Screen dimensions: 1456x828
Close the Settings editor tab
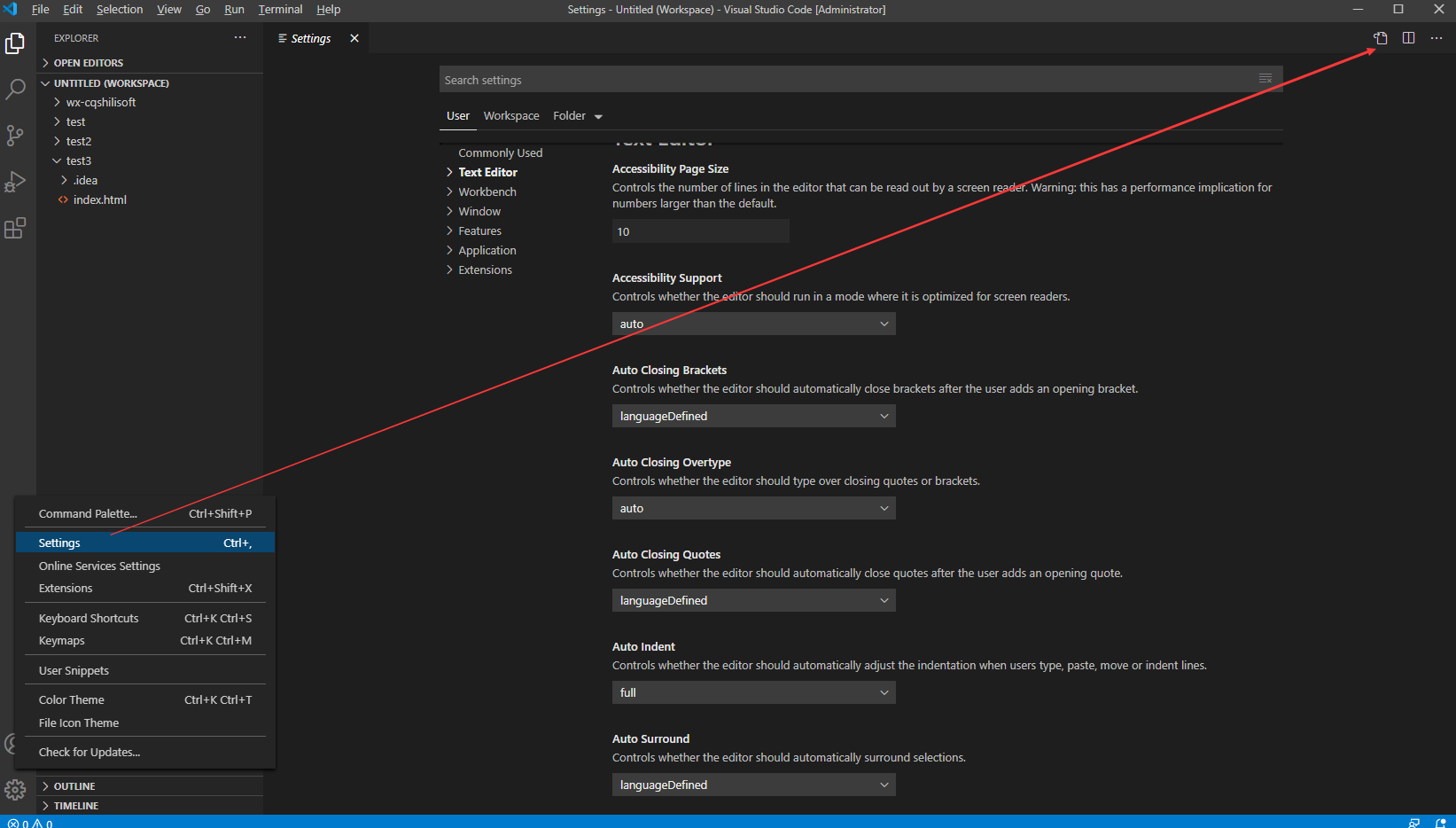pos(354,38)
